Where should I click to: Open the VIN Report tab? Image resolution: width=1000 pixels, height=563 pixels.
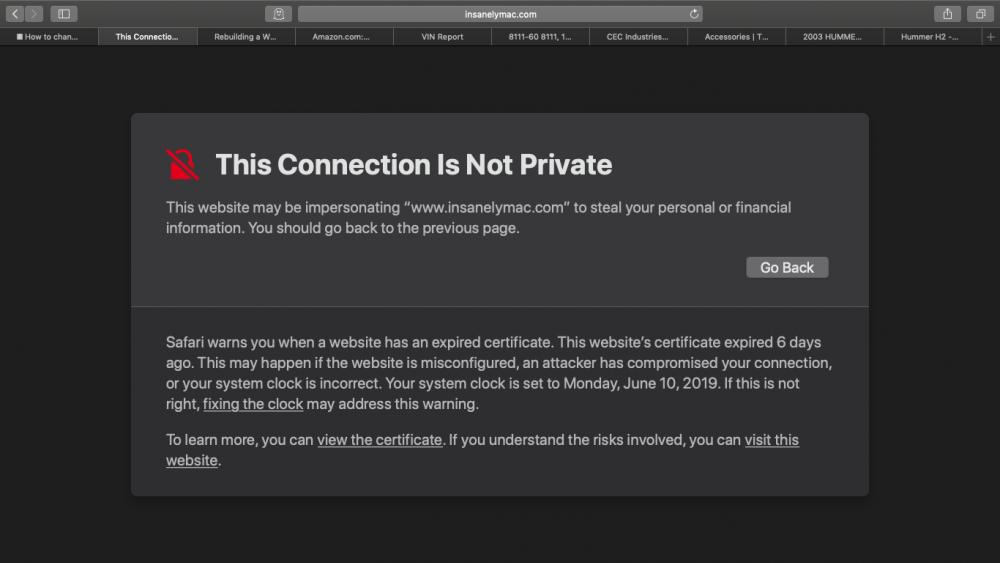pyautogui.click(x=442, y=37)
